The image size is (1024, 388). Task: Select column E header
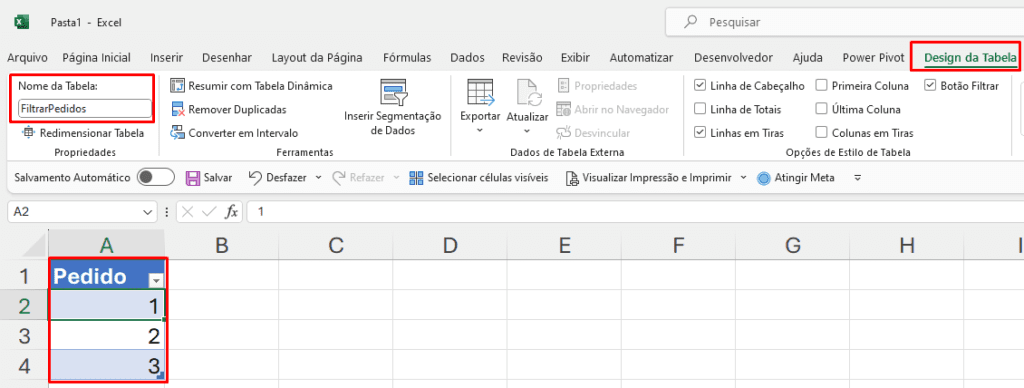564,246
